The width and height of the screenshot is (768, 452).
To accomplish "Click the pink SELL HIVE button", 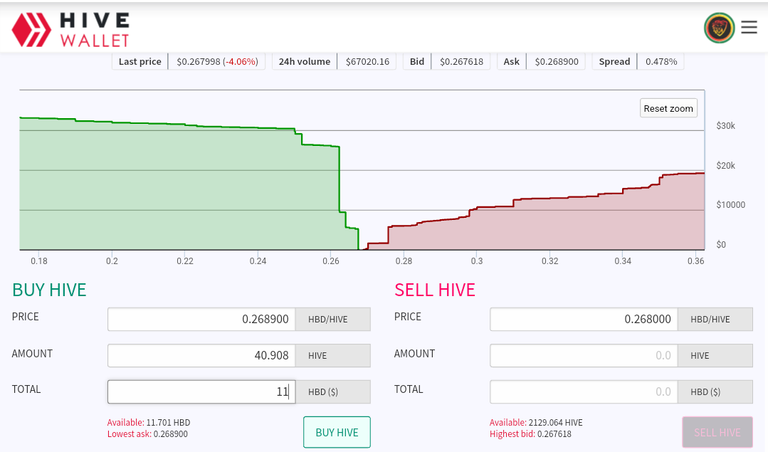I will pos(717,432).
